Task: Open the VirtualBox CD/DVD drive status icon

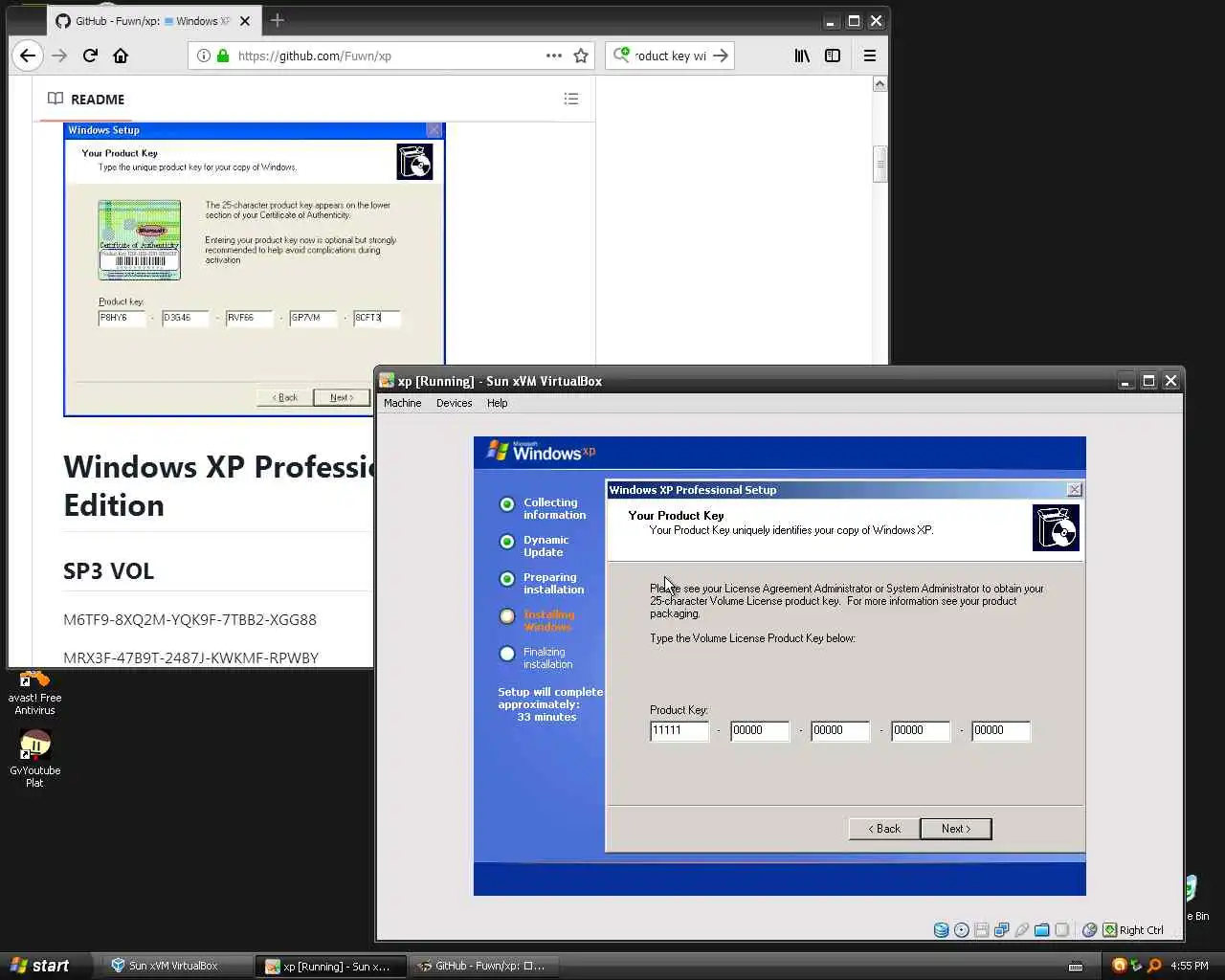Action: (x=962, y=930)
